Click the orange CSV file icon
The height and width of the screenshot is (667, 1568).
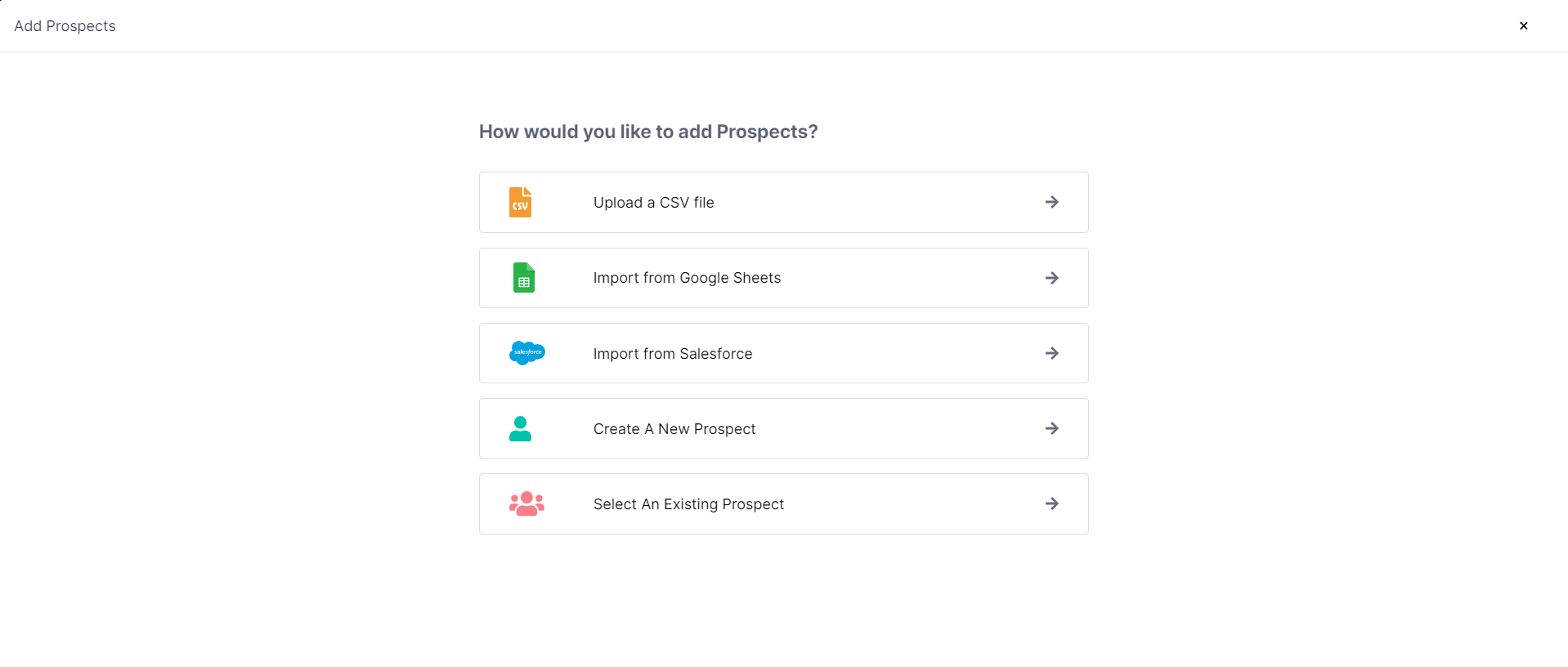520,202
